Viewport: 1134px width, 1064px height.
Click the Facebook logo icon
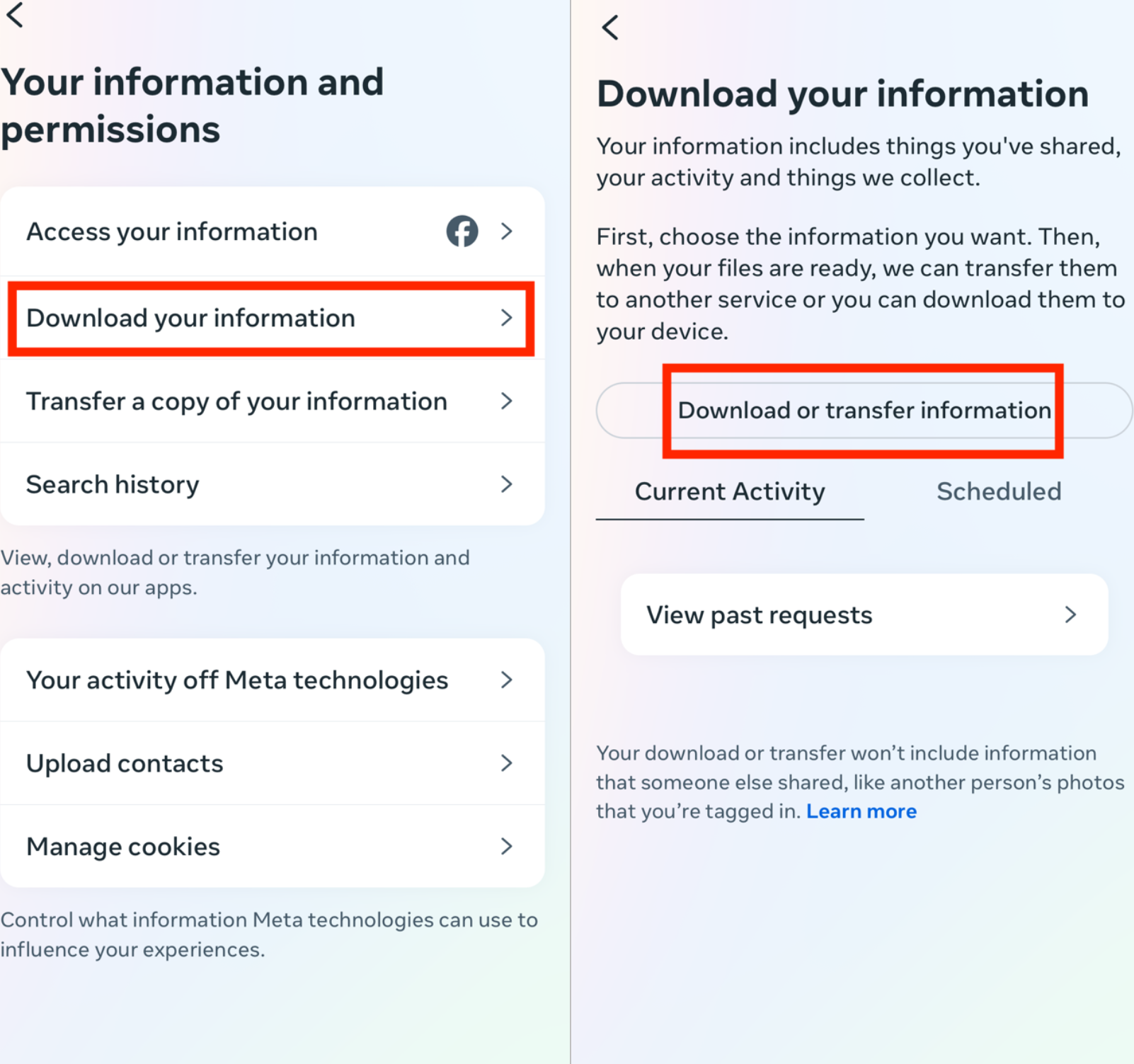pos(462,231)
